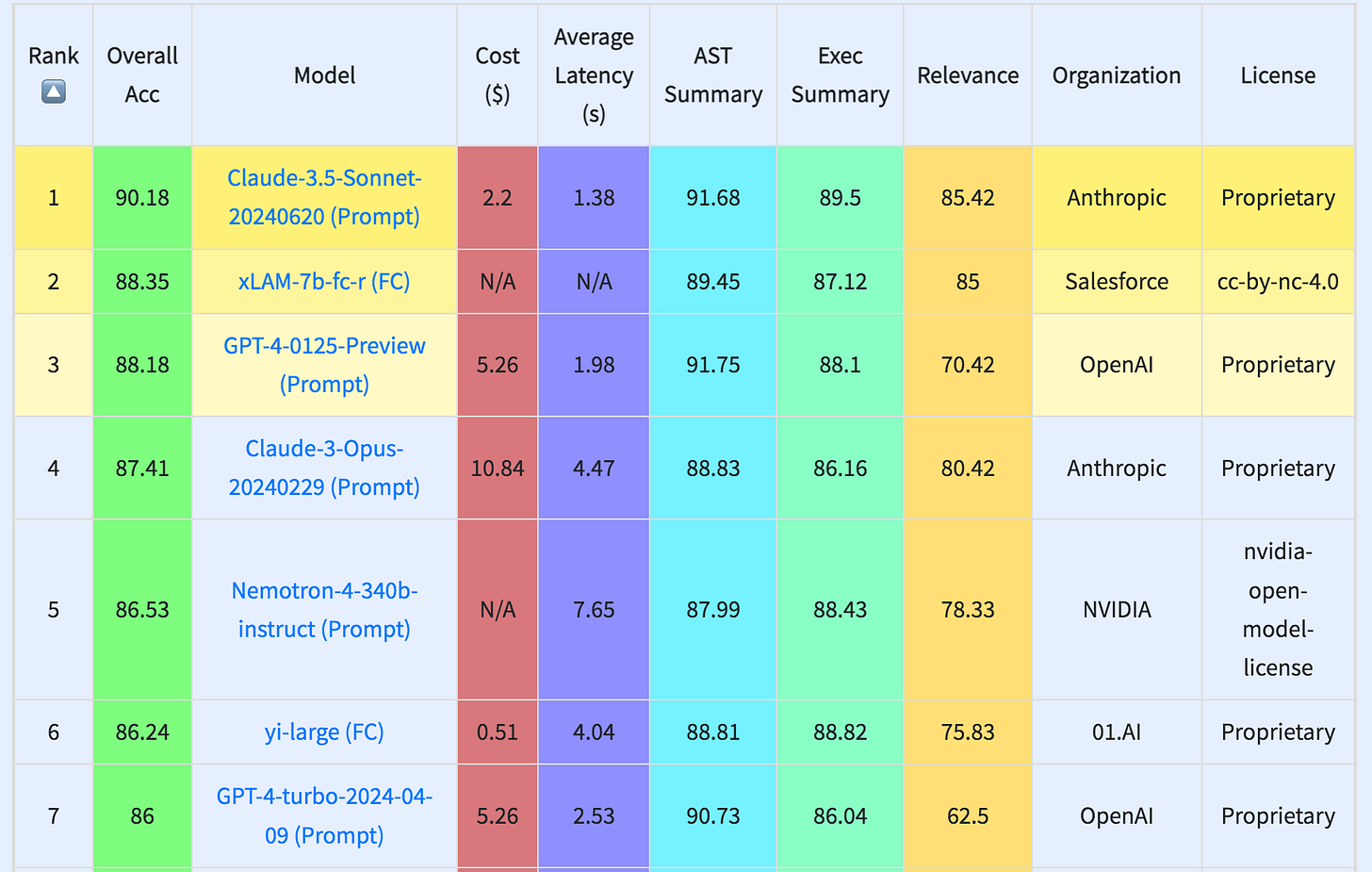Open xLAM-7b-fc-r (FC) model link
The height and width of the screenshot is (872, 1372).
click(x=324, y=281)
